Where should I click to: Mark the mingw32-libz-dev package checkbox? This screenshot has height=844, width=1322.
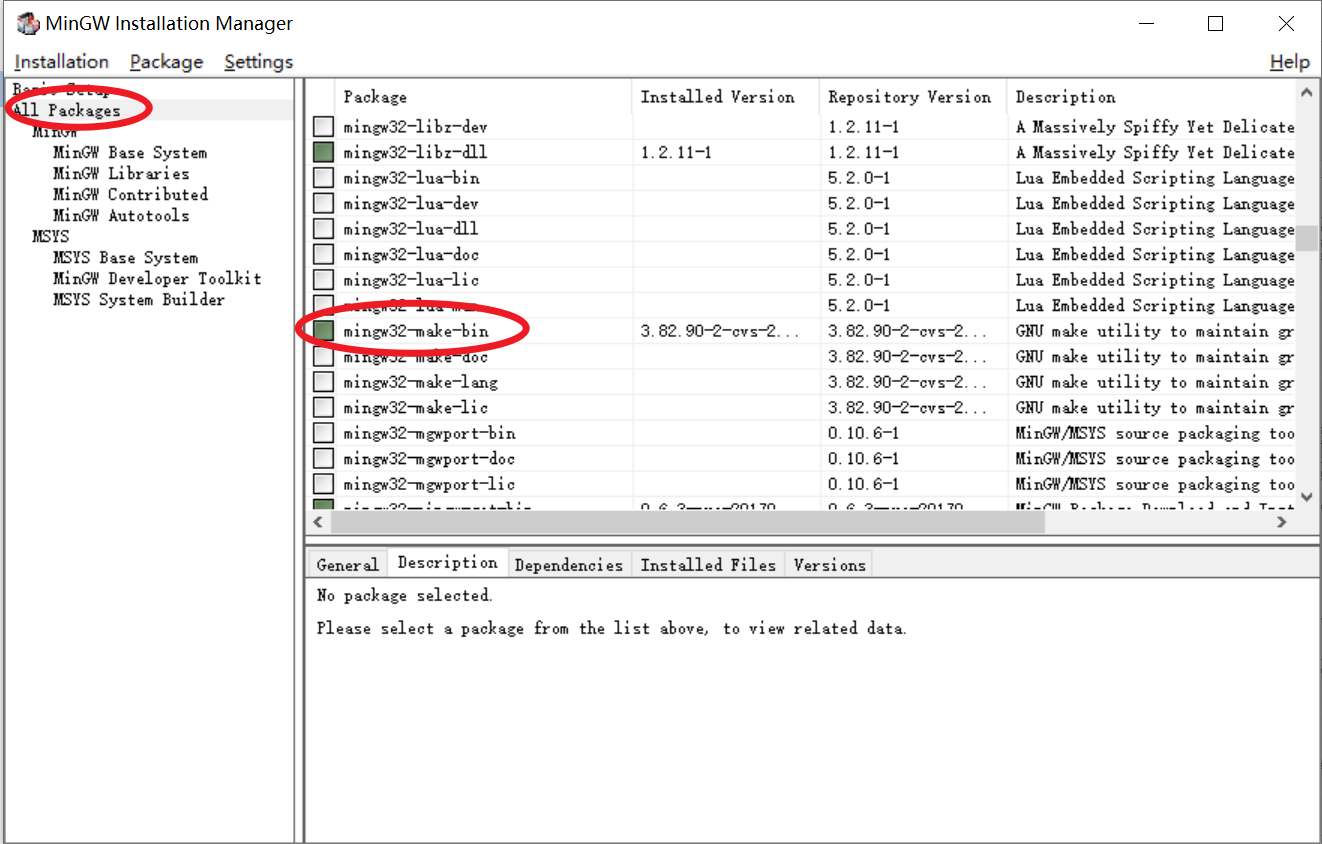click(x=323, y=127)
